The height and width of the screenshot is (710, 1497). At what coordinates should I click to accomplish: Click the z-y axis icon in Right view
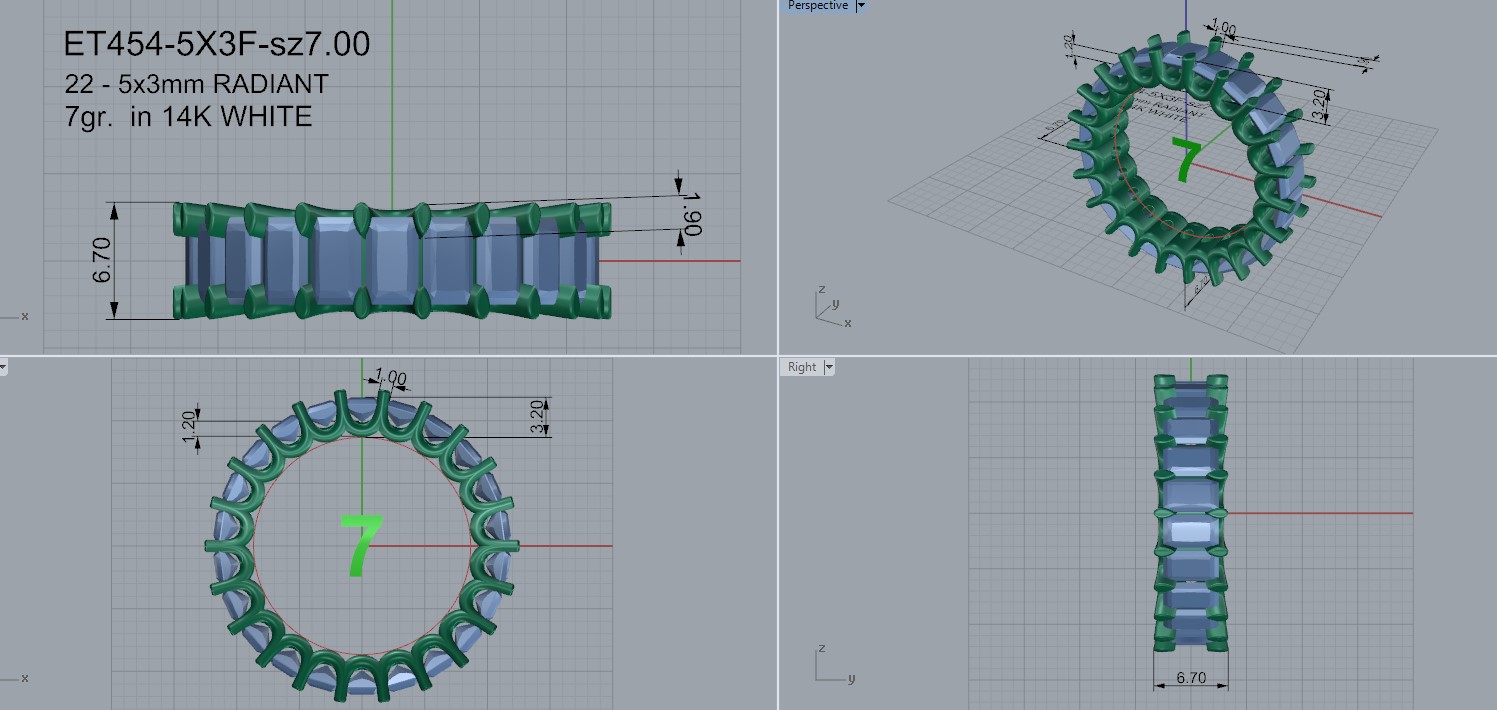point(829,665)
